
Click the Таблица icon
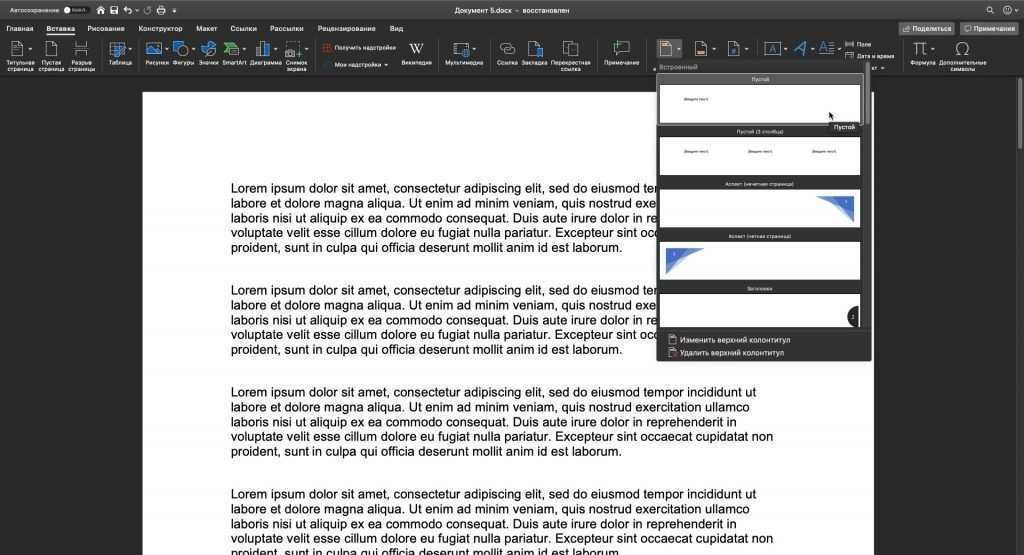coord(118,50)
